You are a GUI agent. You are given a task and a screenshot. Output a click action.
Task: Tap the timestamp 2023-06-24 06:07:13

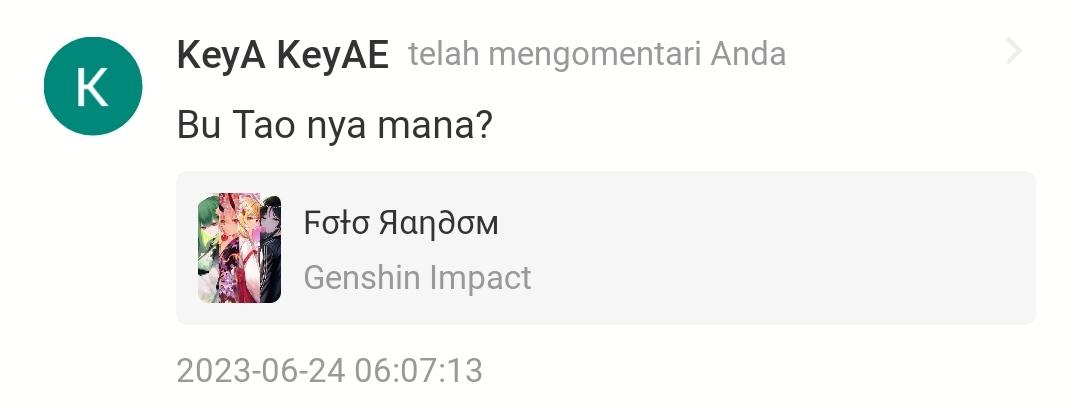(x=330, y=371)
